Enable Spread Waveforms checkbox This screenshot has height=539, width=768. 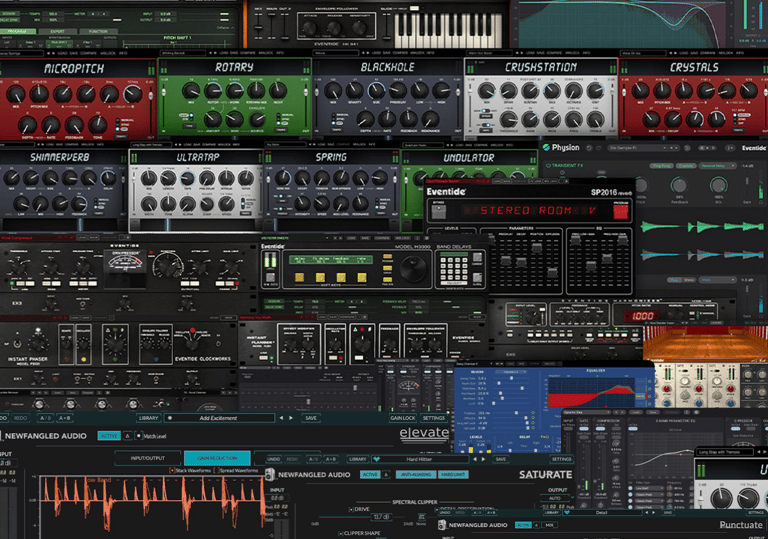pos(217,470)
